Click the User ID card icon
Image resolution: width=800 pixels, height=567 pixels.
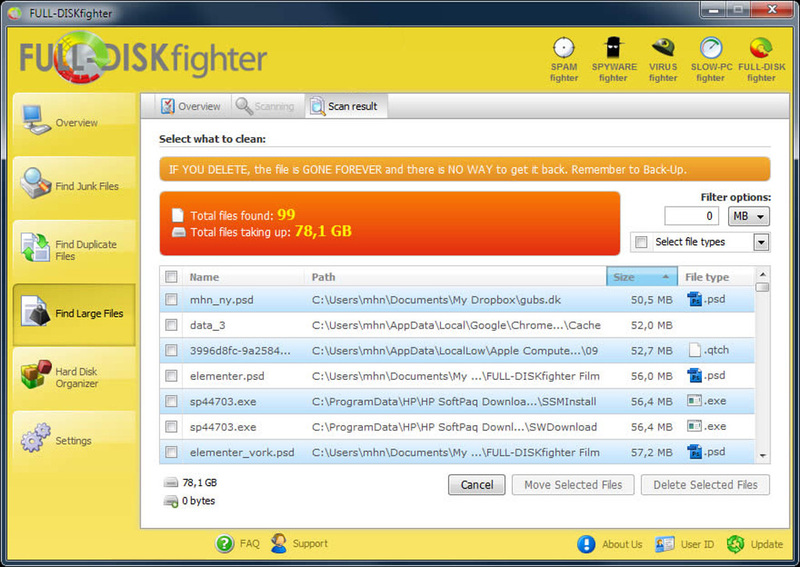665,544
